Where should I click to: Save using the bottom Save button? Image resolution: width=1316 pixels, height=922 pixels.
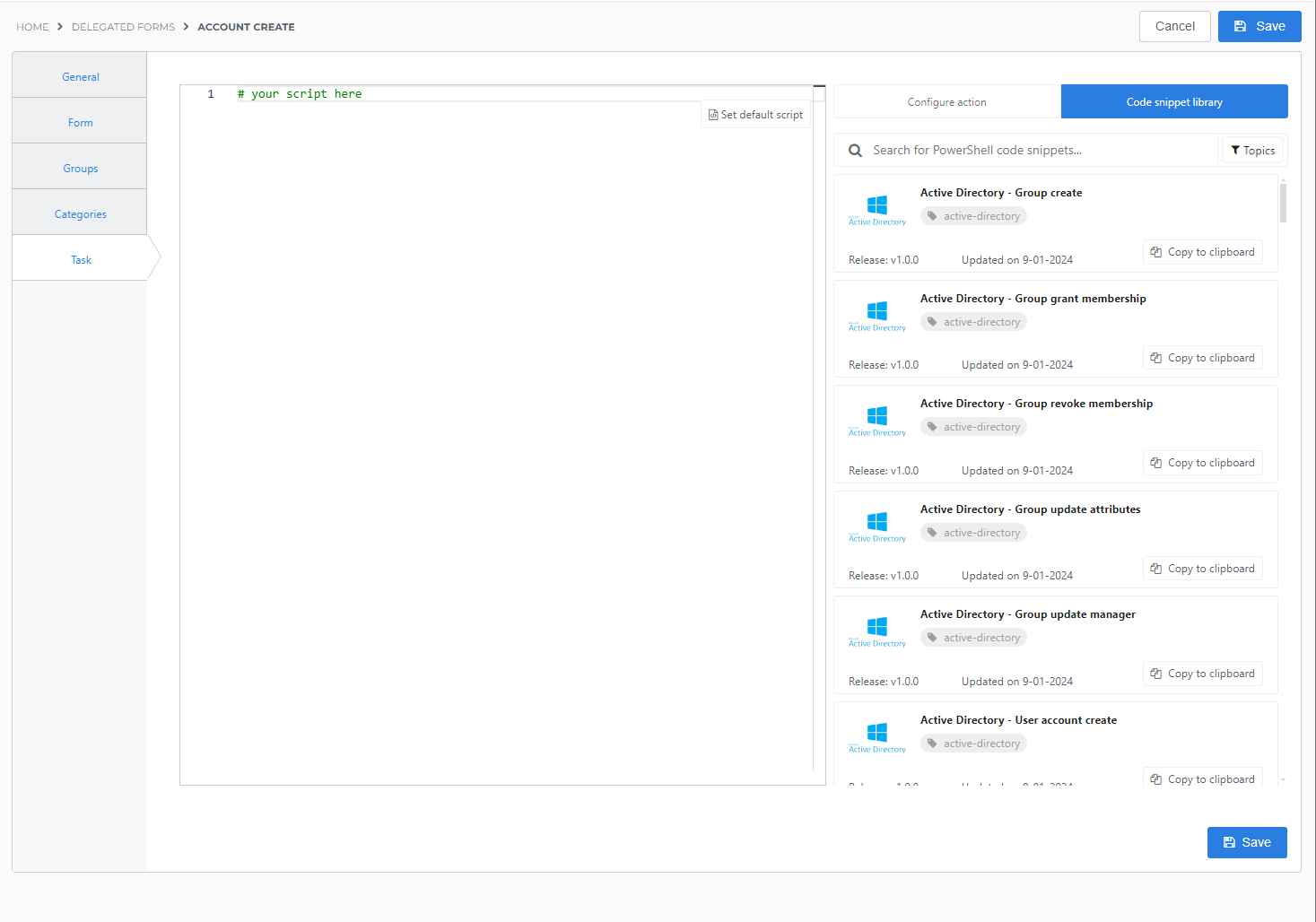1247,842
